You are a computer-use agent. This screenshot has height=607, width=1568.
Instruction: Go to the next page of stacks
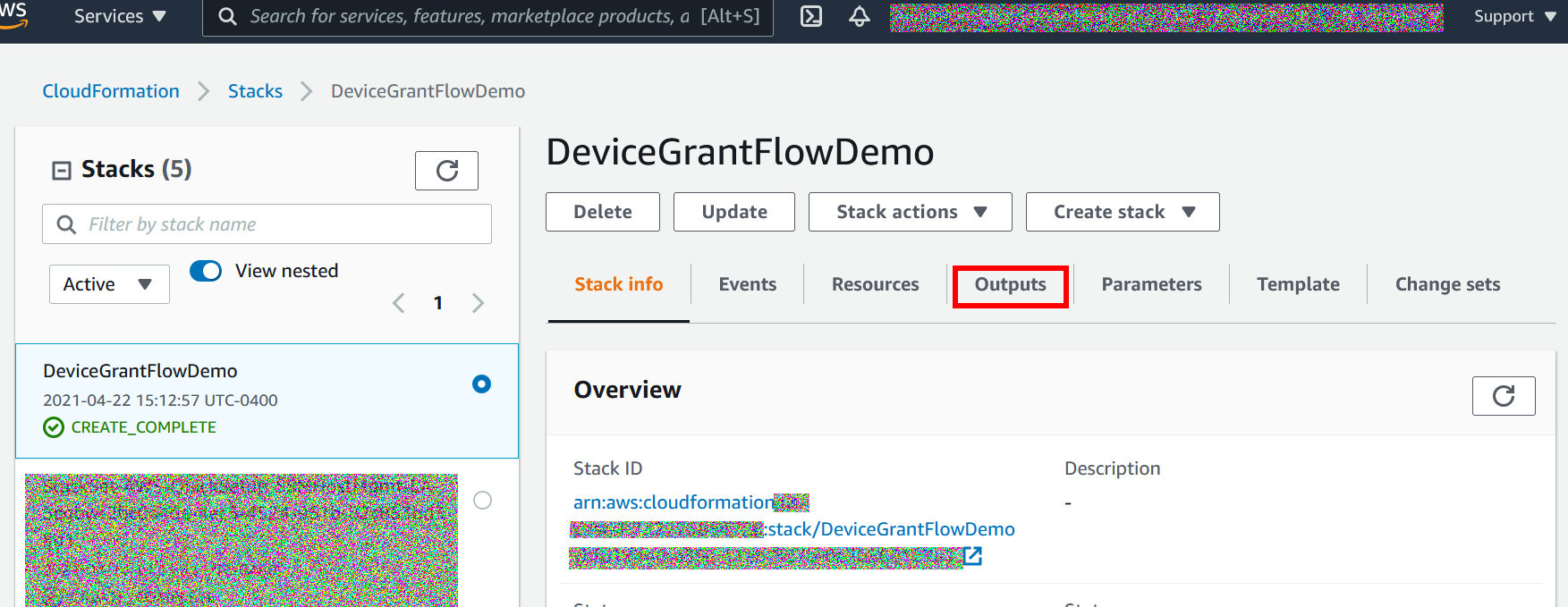pos(478,303)
